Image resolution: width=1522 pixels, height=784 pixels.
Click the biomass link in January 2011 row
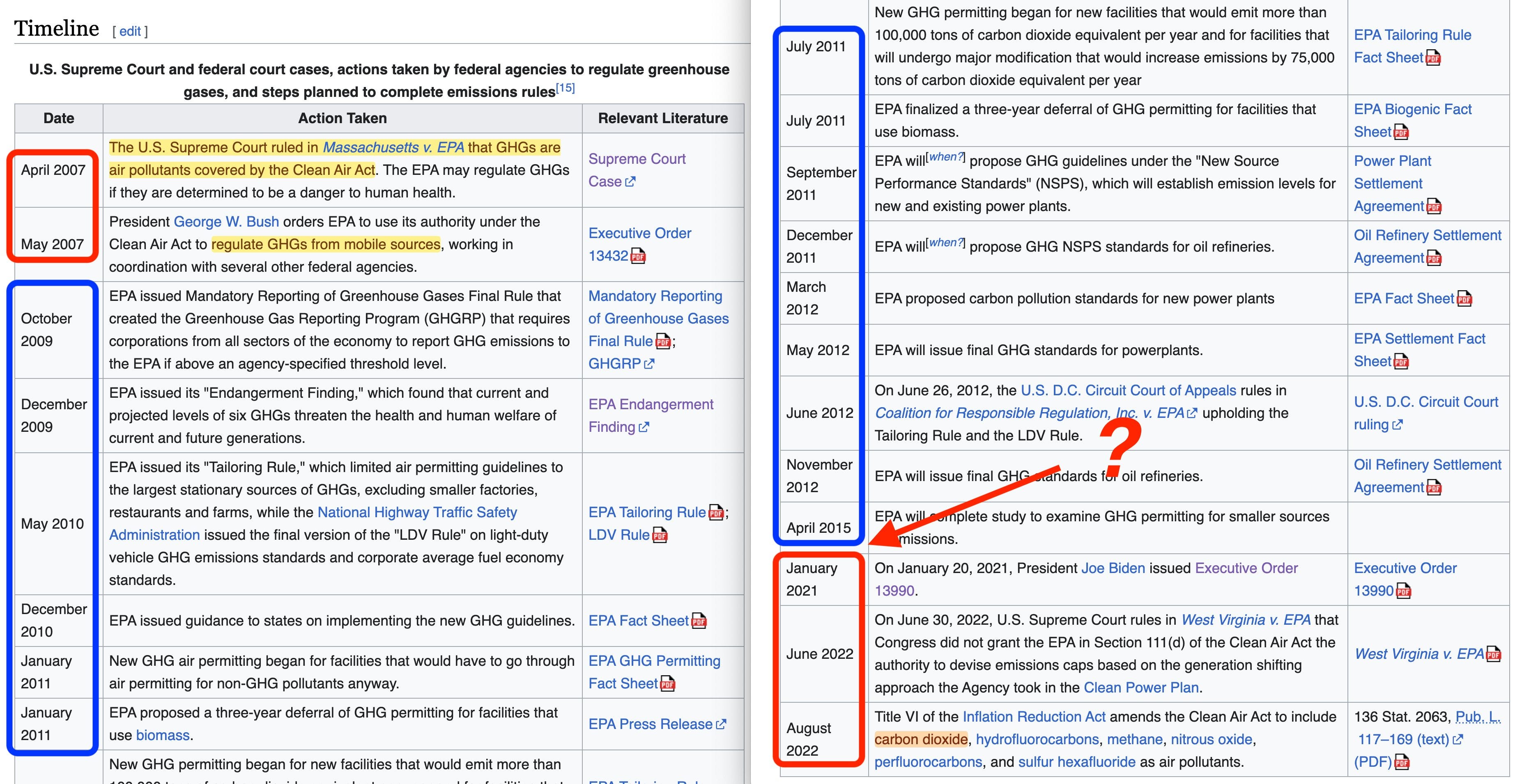(163, 736)
